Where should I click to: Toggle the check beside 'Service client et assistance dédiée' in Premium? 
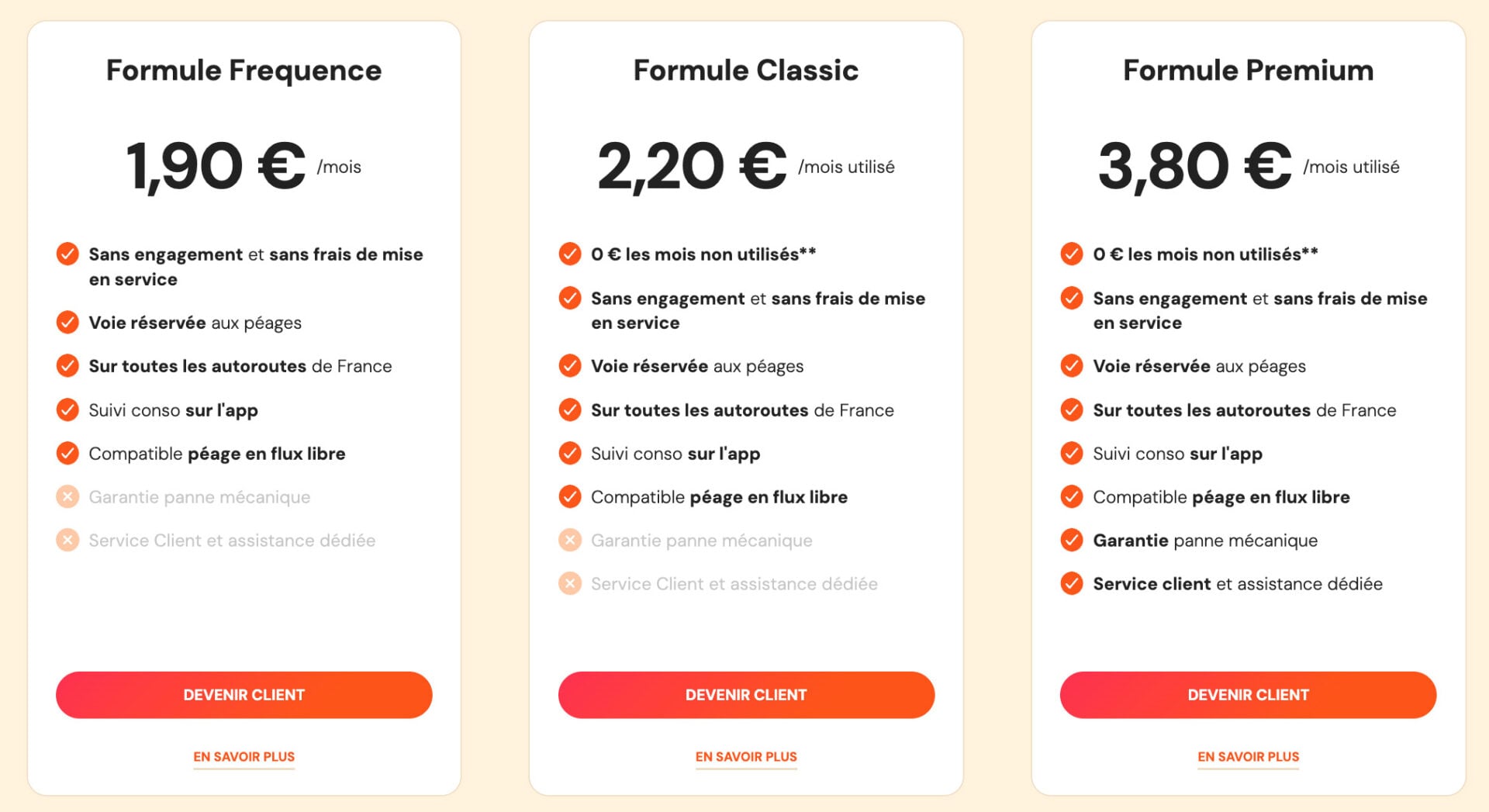[1073, 584]
